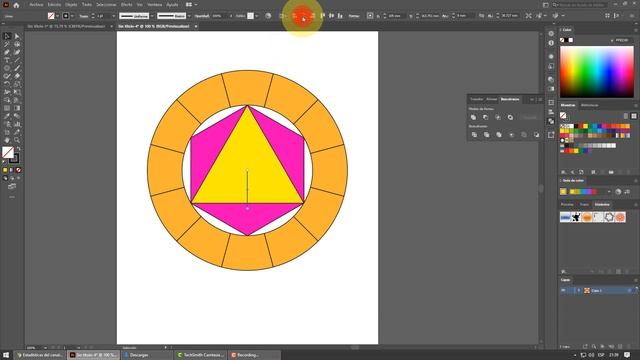Switch Swatches to thumbnail view
640x360 pixels.
coord(634,116)
